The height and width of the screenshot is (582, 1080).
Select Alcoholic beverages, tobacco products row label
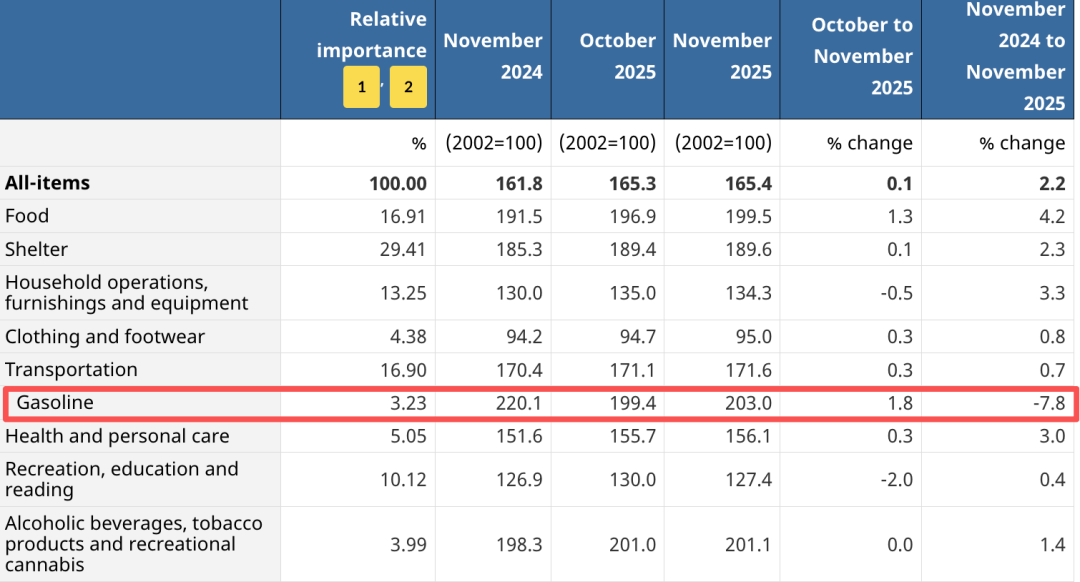point(133,544)
